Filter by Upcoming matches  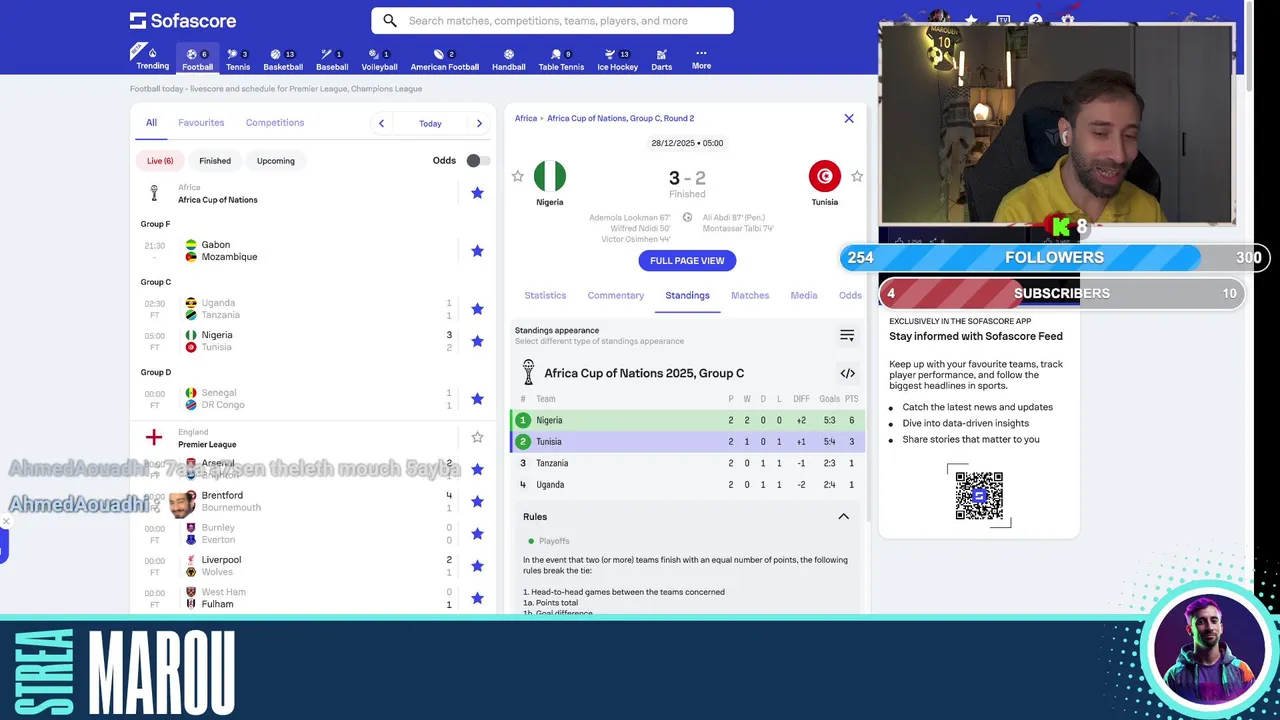tap(276, 160)
